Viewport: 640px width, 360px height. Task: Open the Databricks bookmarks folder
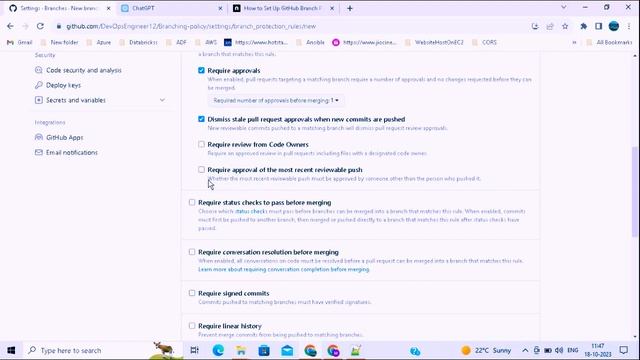(138, 42)
